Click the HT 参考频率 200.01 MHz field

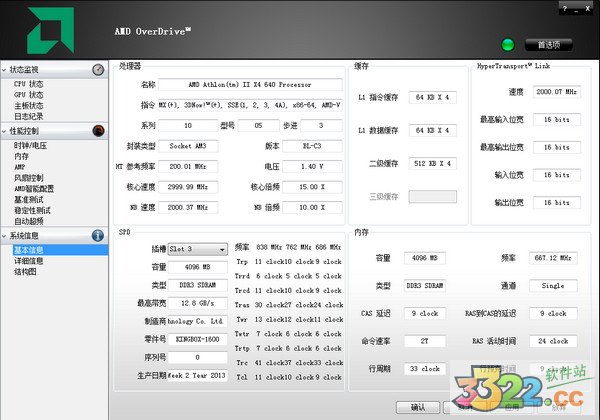click(x=188, y=166)
